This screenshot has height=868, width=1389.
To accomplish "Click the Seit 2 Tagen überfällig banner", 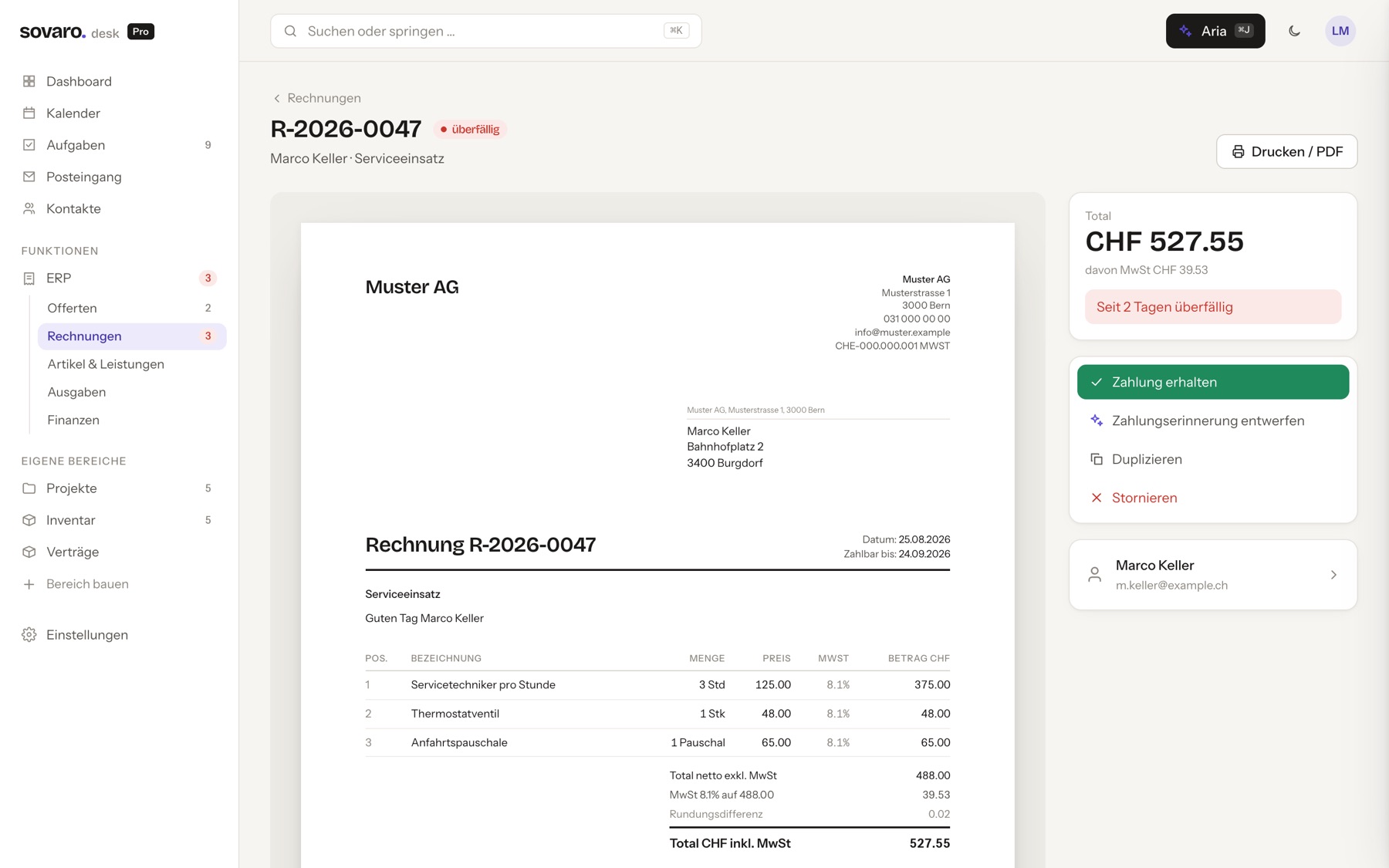I will (x=1213, y=307).
